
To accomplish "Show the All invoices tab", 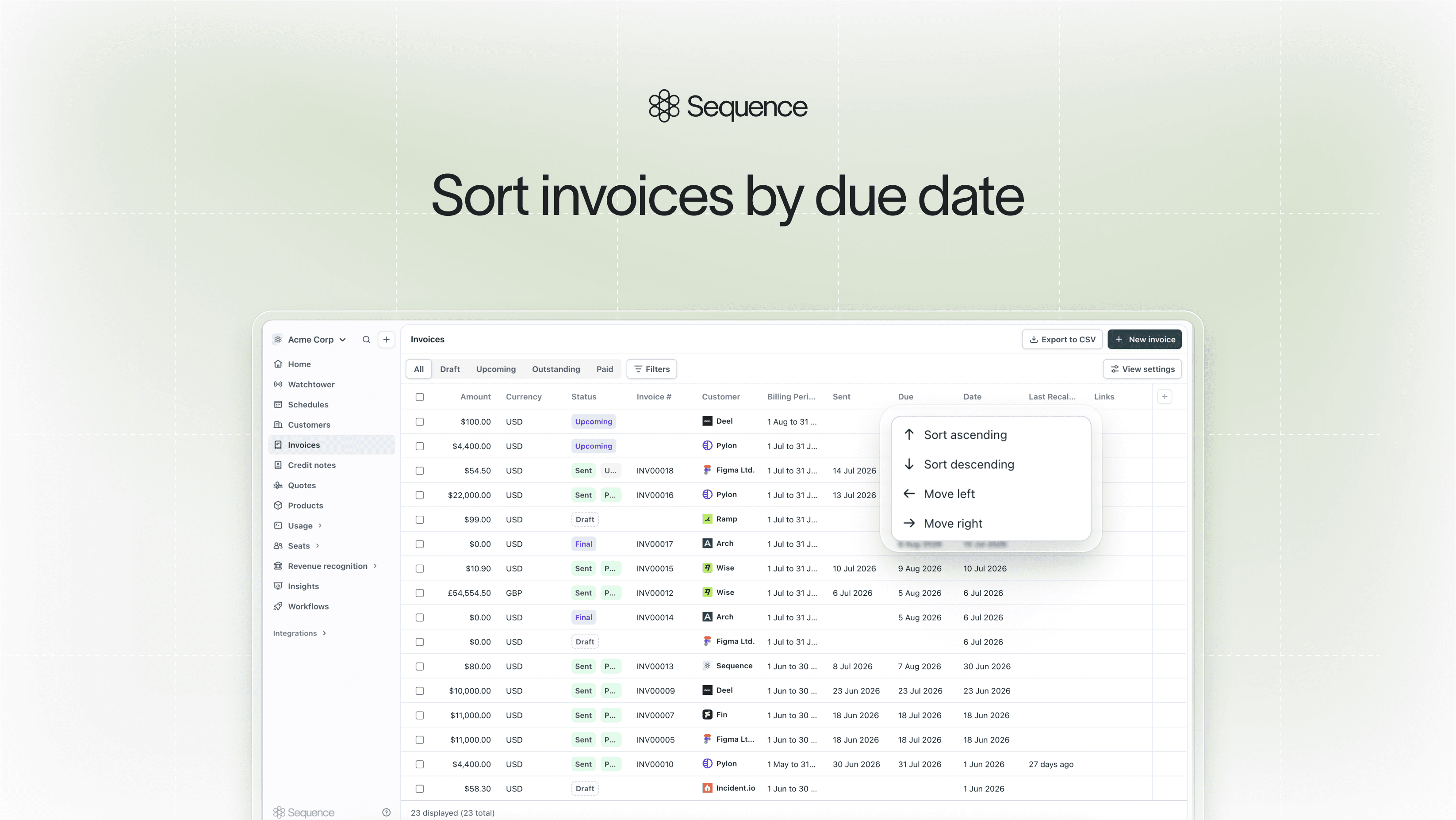I will coord(419,369).
